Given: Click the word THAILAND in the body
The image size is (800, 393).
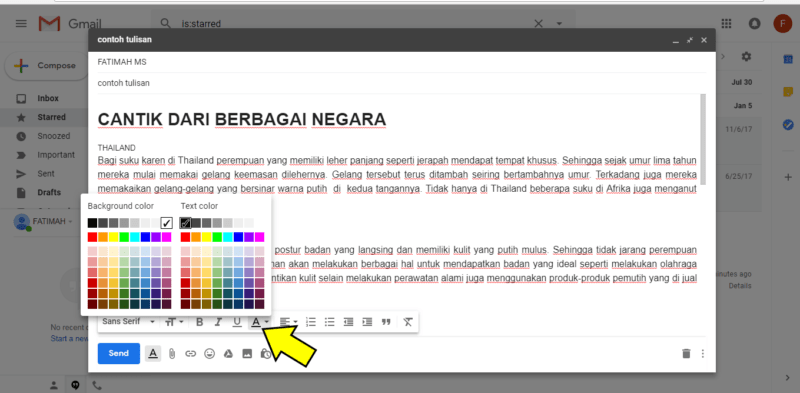Looking at the screenshot, I should (x=116, y=148).
